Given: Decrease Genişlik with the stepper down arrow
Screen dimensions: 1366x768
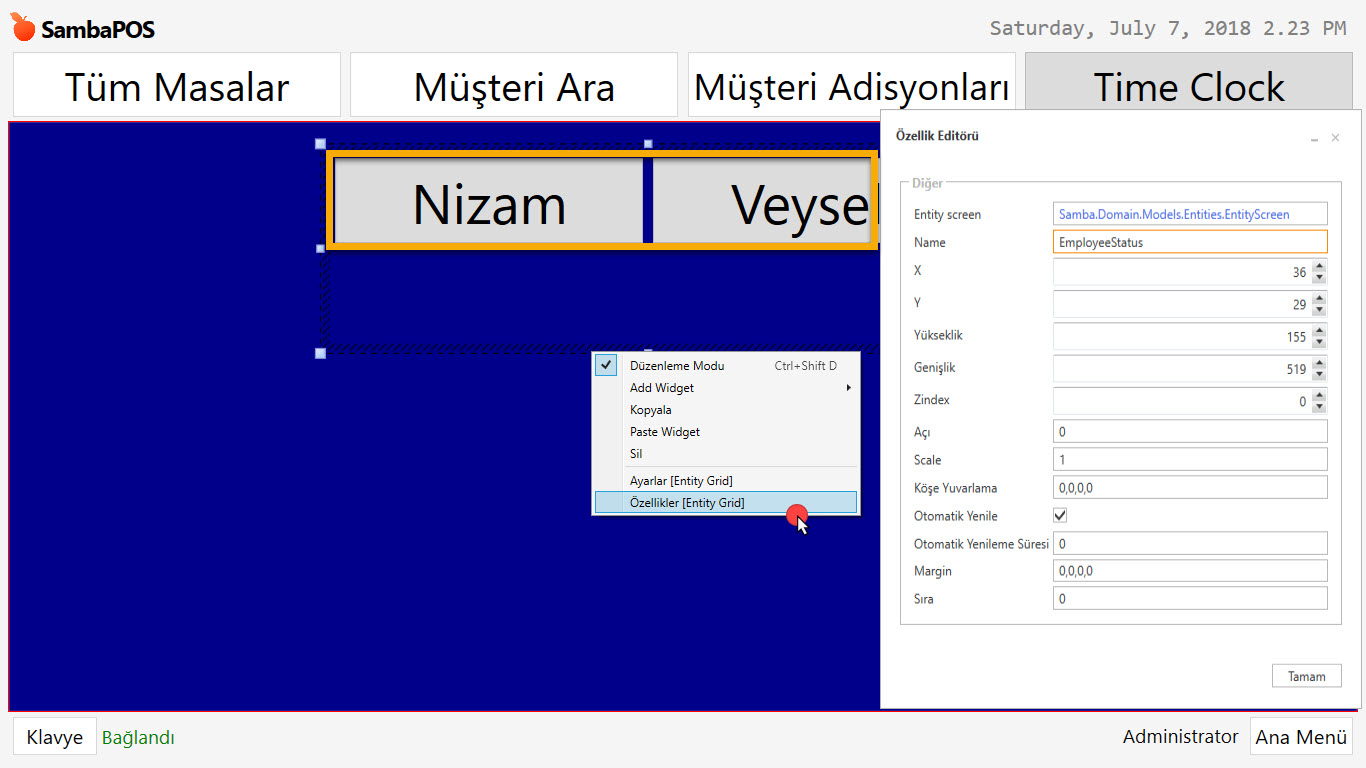Looking at the screenshot, I should [x=1318, y=374].
